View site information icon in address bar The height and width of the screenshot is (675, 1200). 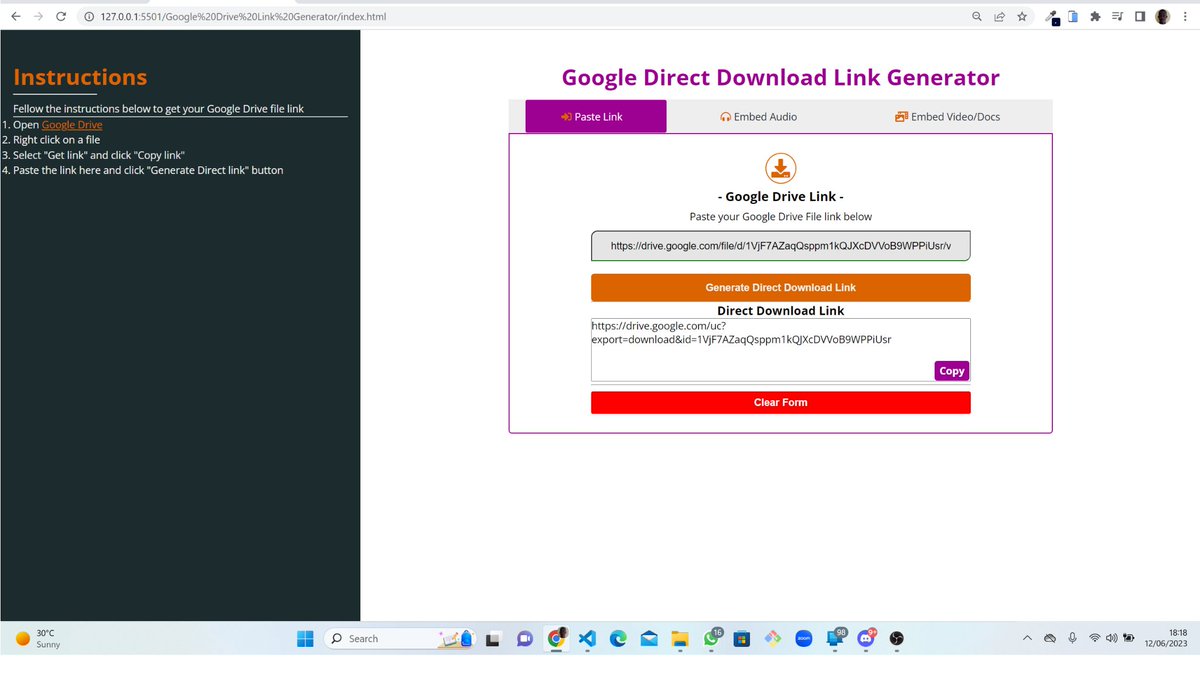point(89,17)
